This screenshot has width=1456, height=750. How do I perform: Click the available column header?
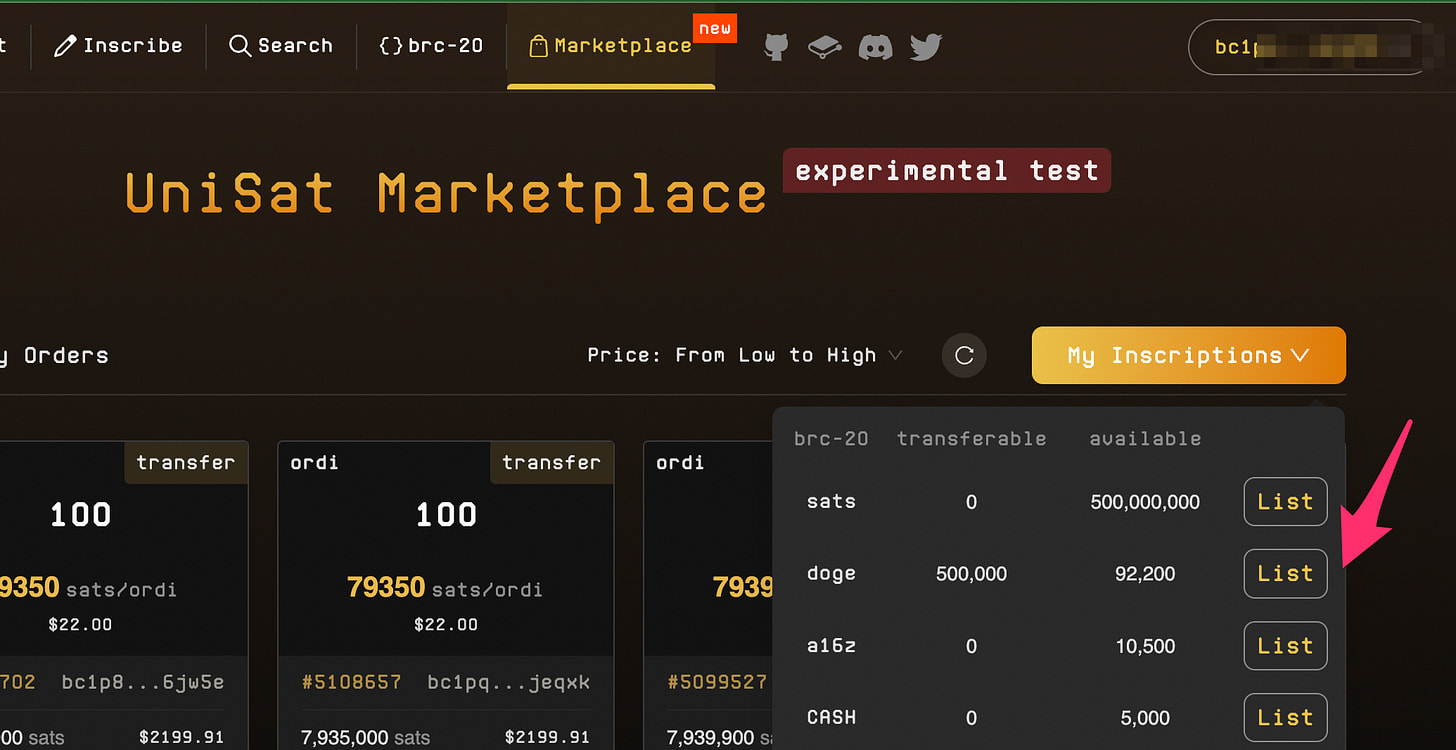pos(1145,438)
